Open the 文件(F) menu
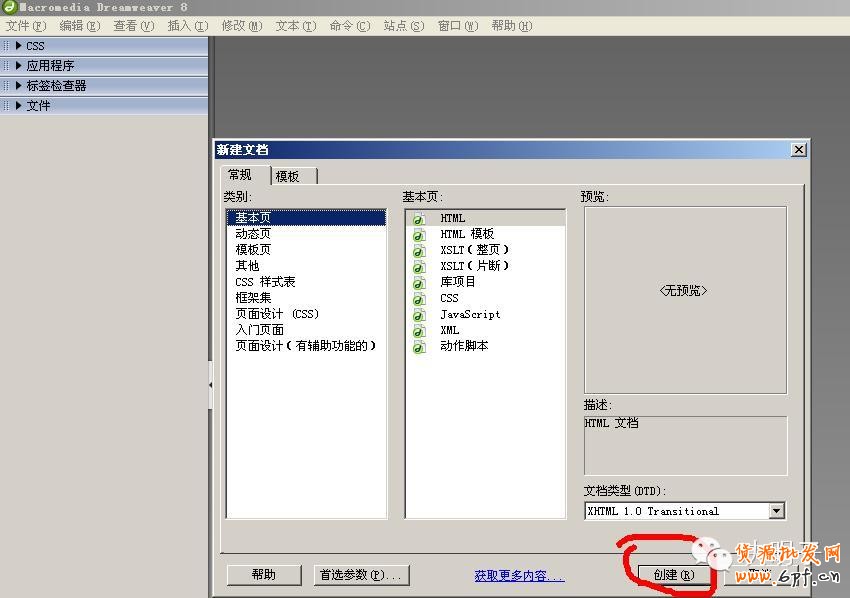Viewport: 850px width, 598px height. [x=25, y=25]
